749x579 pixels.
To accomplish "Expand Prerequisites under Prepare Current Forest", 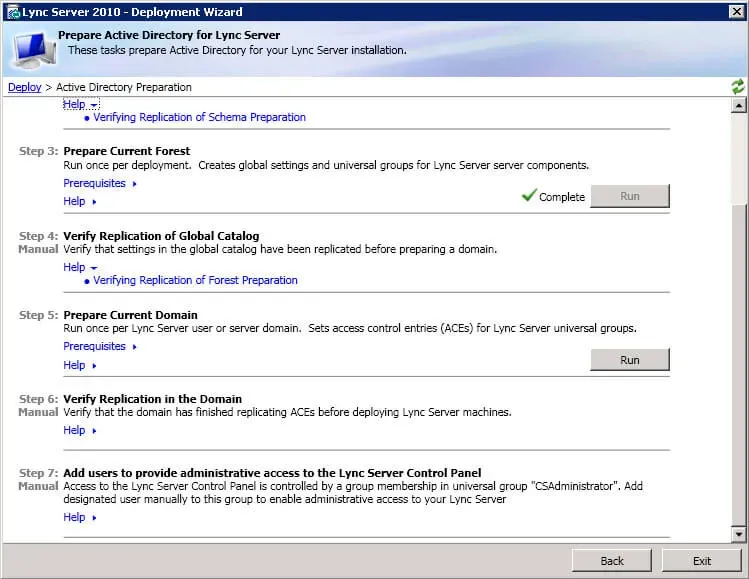I will pos(100,183).
